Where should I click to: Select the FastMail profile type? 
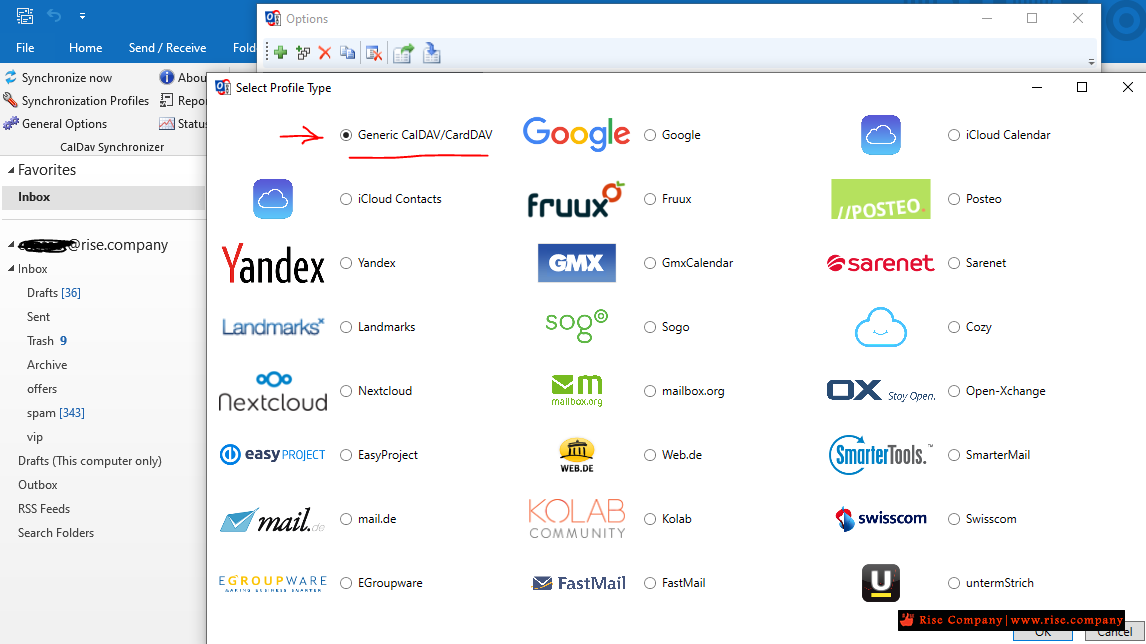[x=650, y=583]
